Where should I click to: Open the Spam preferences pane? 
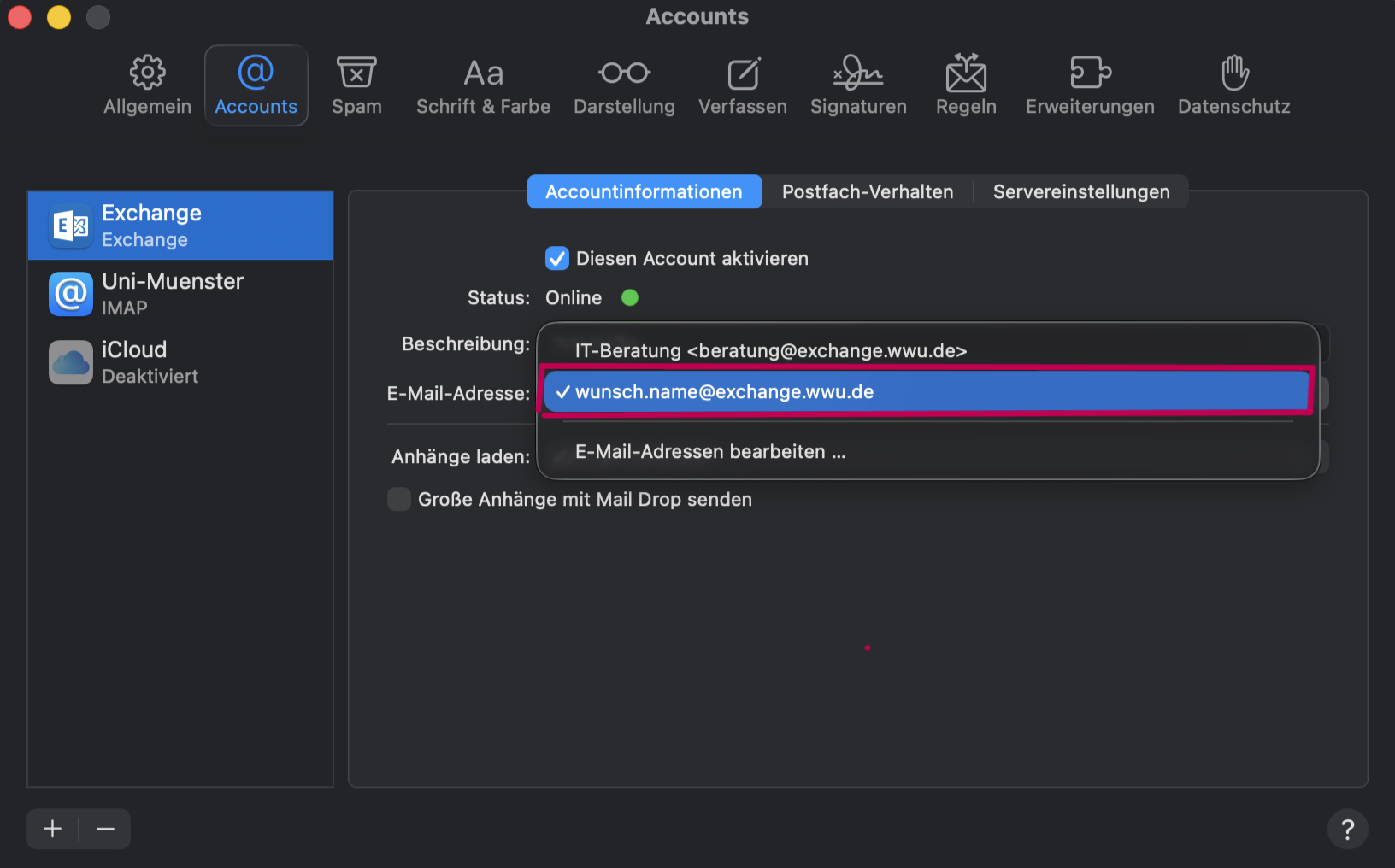tap(356, 85)
